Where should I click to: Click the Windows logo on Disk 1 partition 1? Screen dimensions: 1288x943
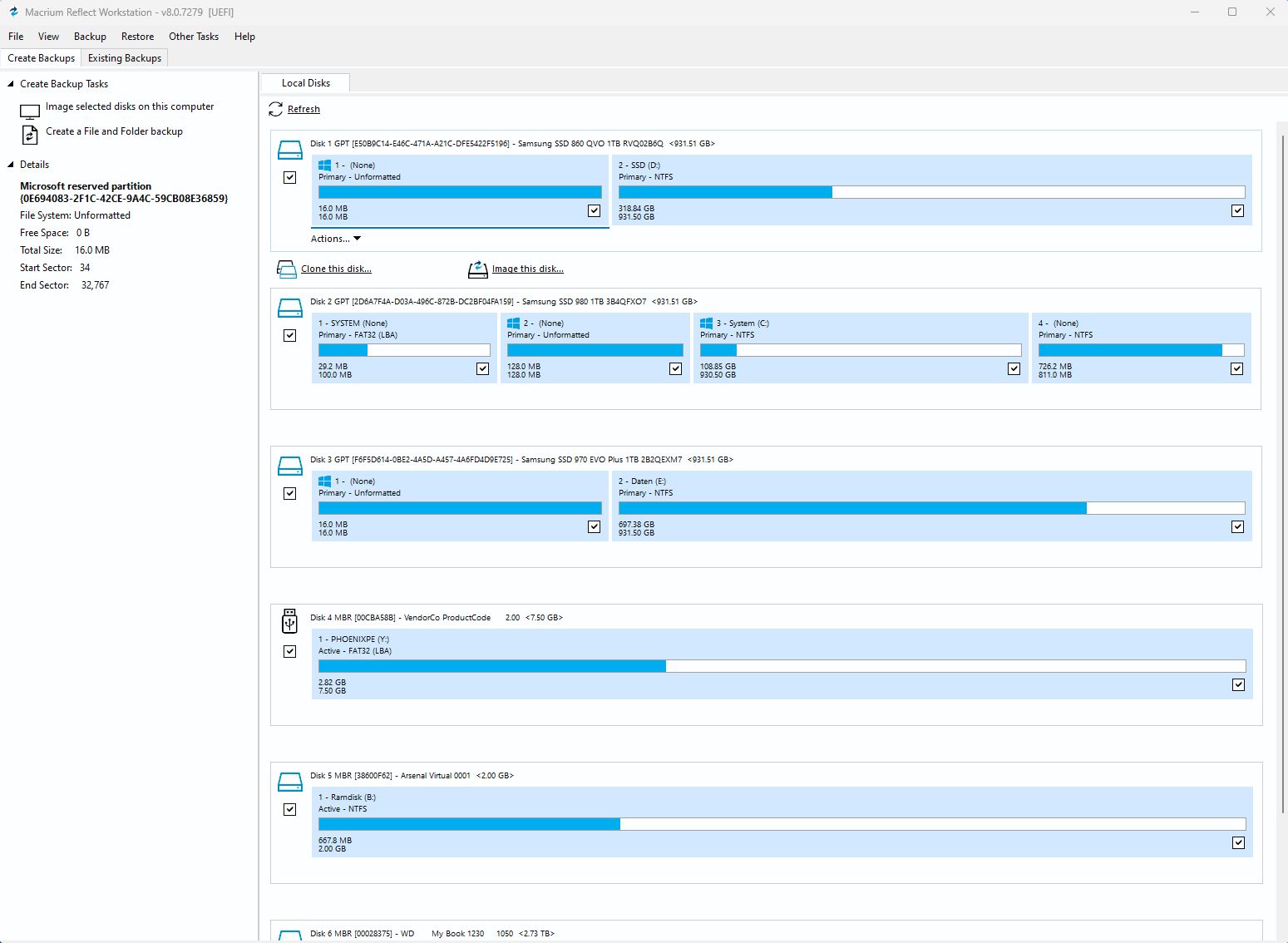(x=325, y=165)
